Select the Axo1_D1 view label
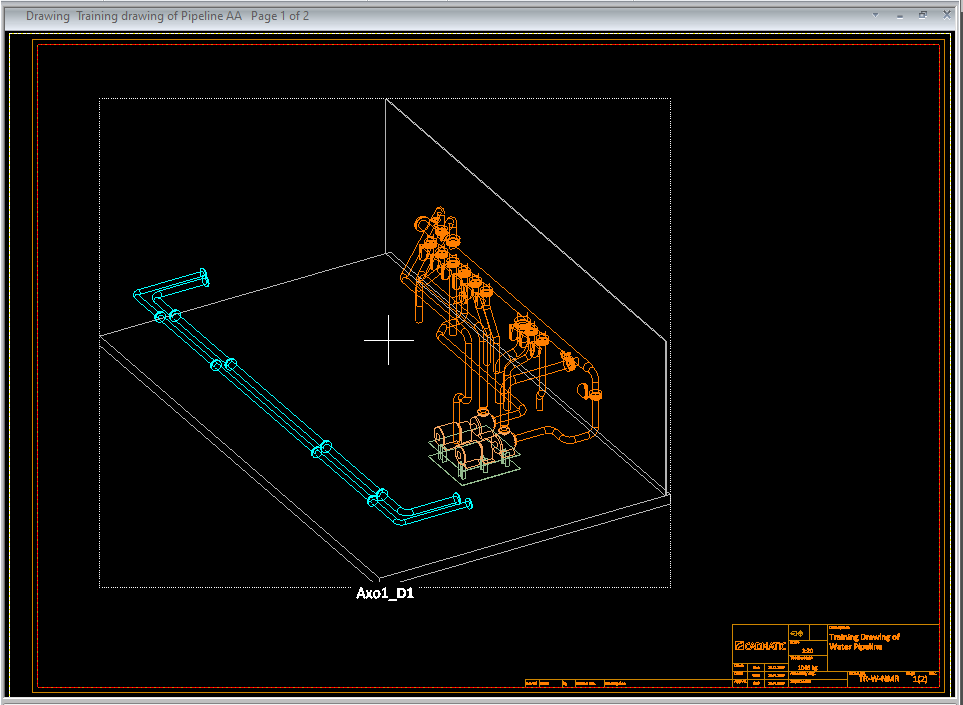This screenshot has height=705, width=963. (385, 593)
